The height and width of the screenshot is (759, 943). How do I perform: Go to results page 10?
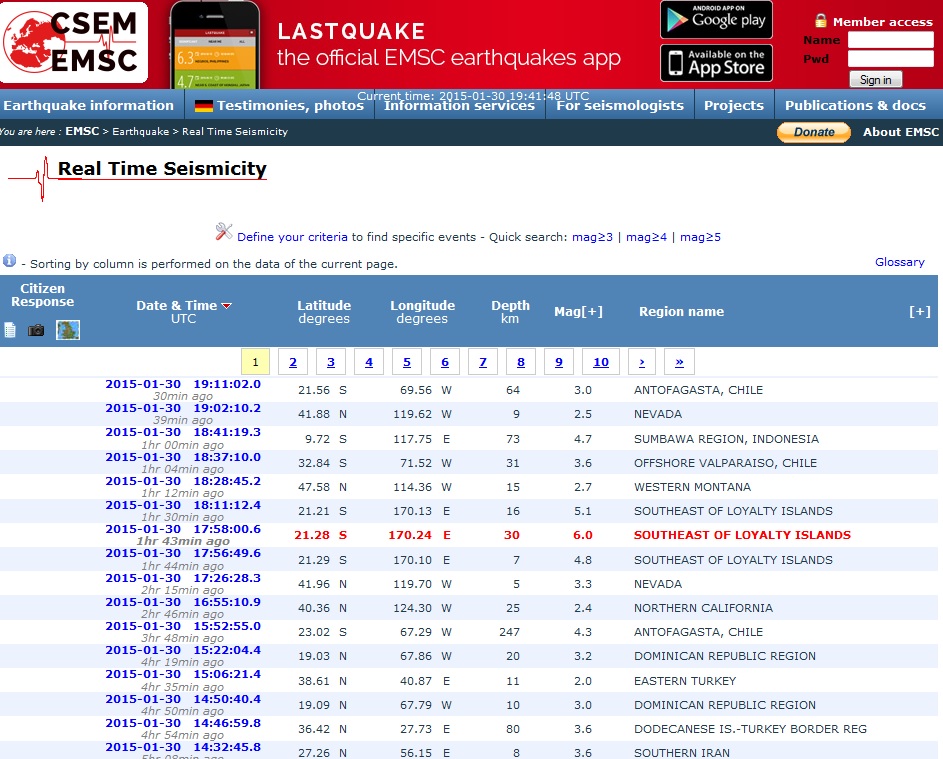[x=601, y=362]
